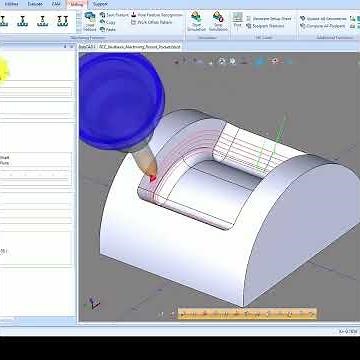The width and height of the screenshot is (360, 360).
Task: Click Generate Setup Sheet
Action: pos(269,18)
